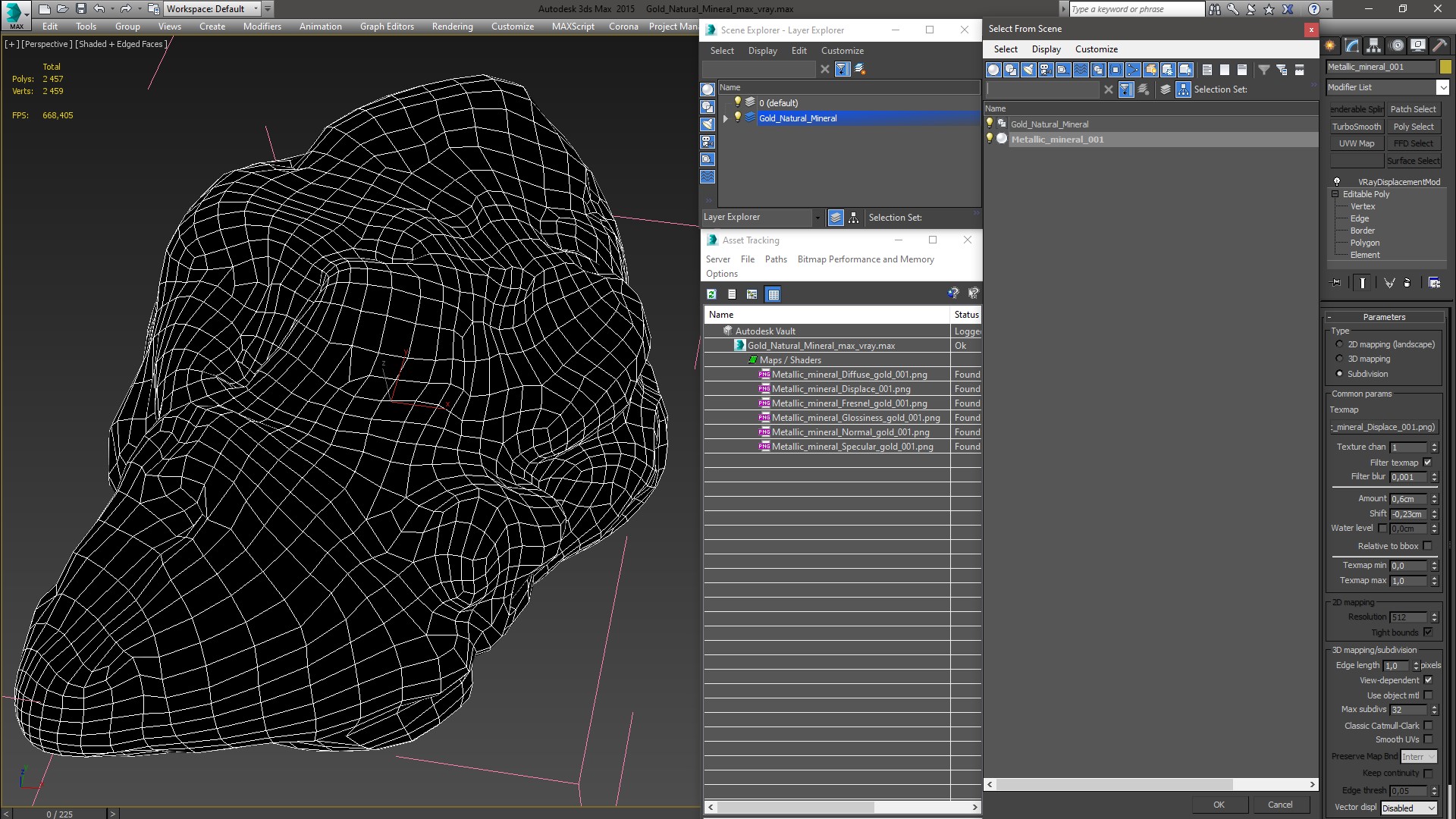Open Display menu in Select From Scene

1046,49
